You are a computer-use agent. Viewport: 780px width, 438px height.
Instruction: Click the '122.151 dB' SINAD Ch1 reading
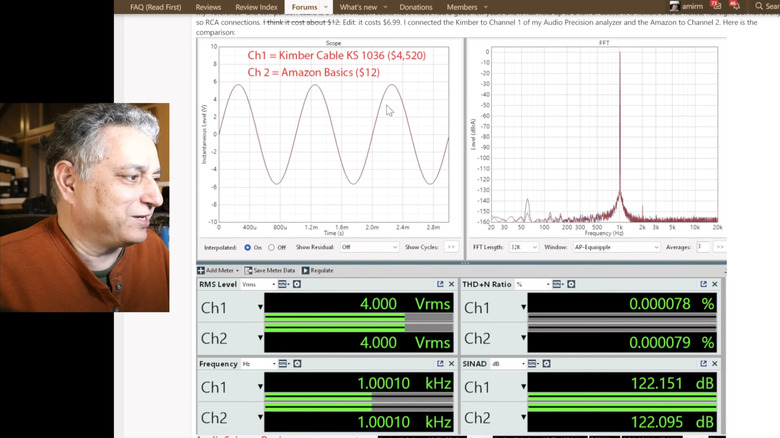(673, 383)
